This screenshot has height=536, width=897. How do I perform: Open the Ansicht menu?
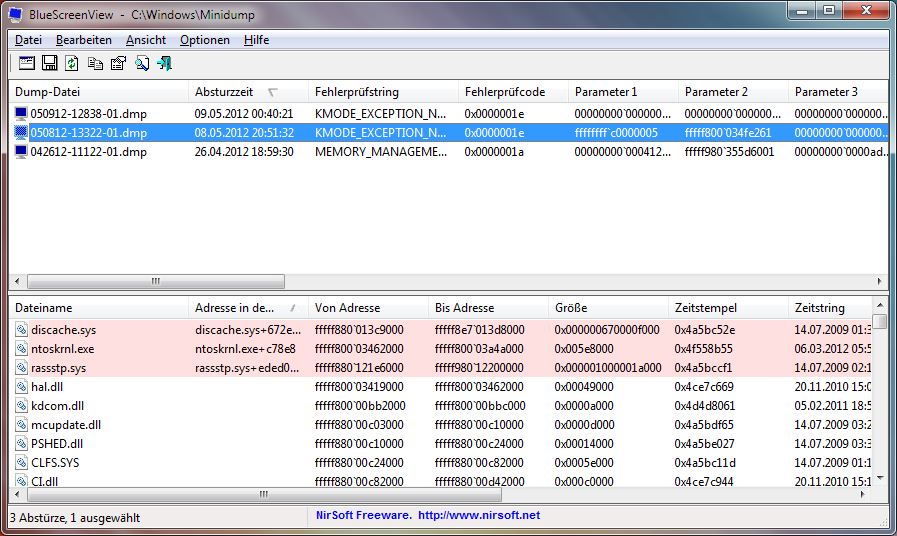pos(146,40)
